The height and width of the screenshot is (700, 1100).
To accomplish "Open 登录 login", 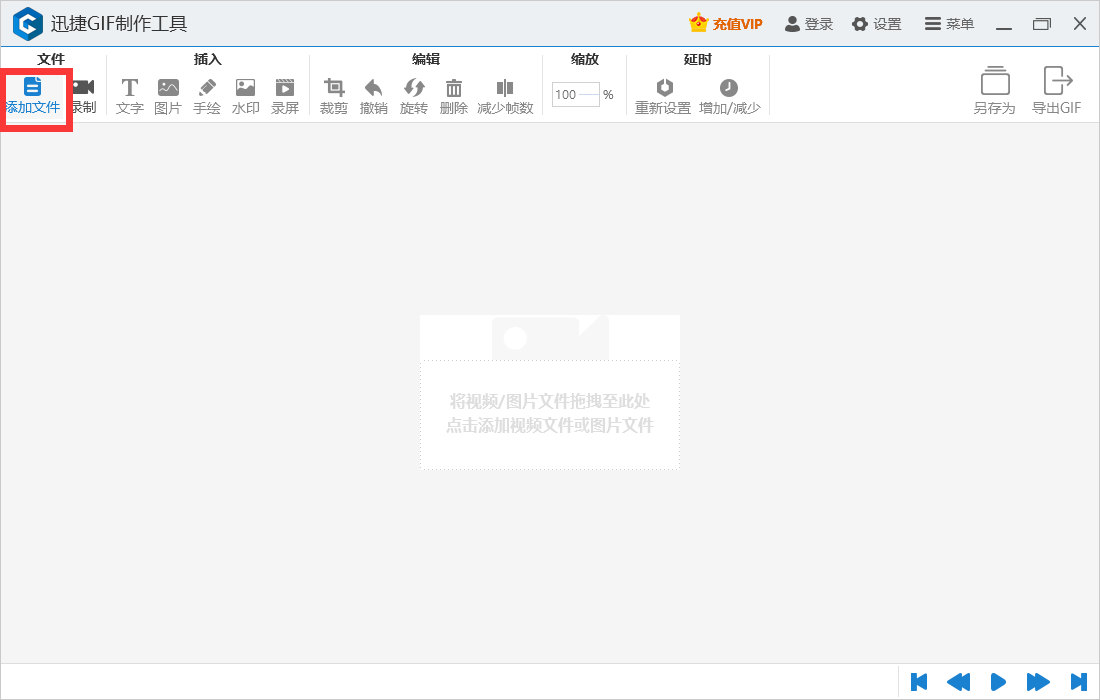I will 809,24.
